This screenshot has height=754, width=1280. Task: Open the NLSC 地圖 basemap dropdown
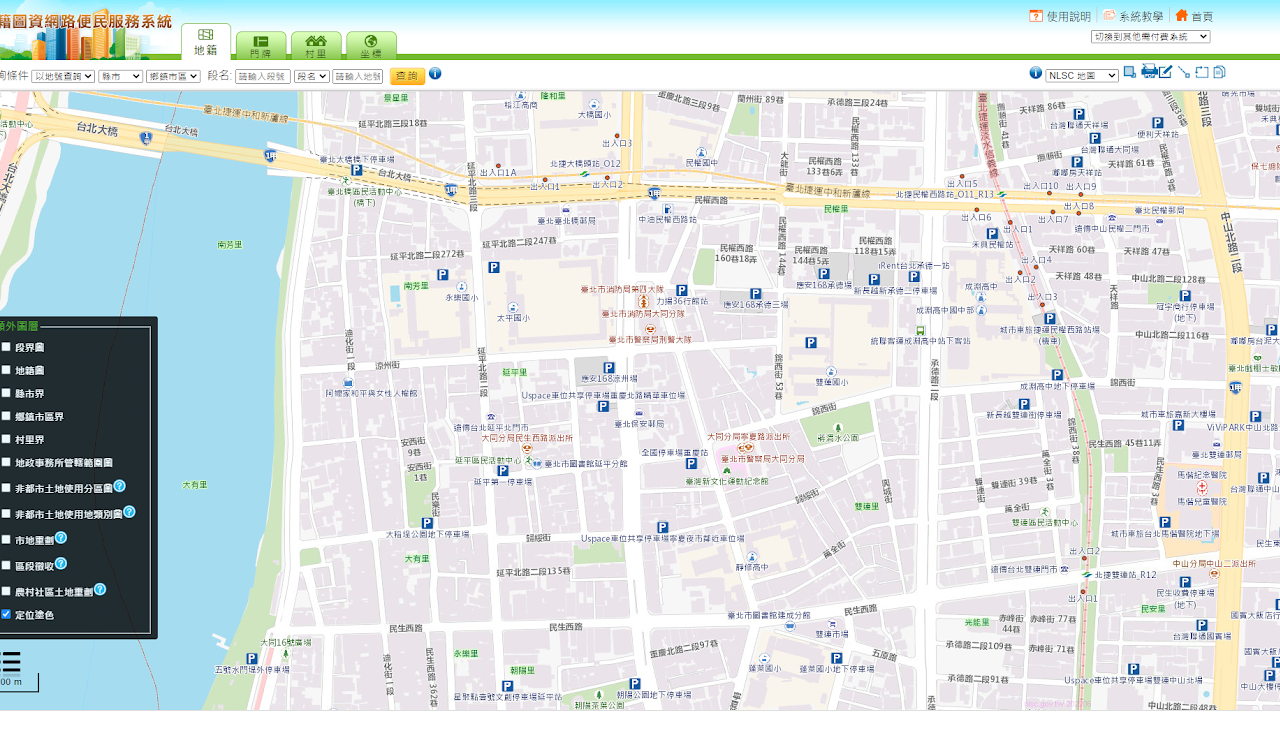1082,76
